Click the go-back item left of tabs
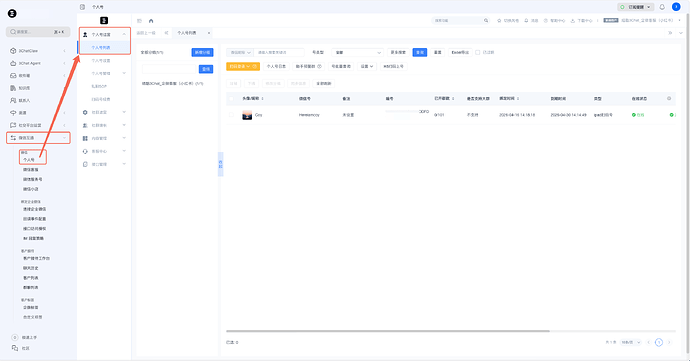The image size is (690, 361). [146, 33]
